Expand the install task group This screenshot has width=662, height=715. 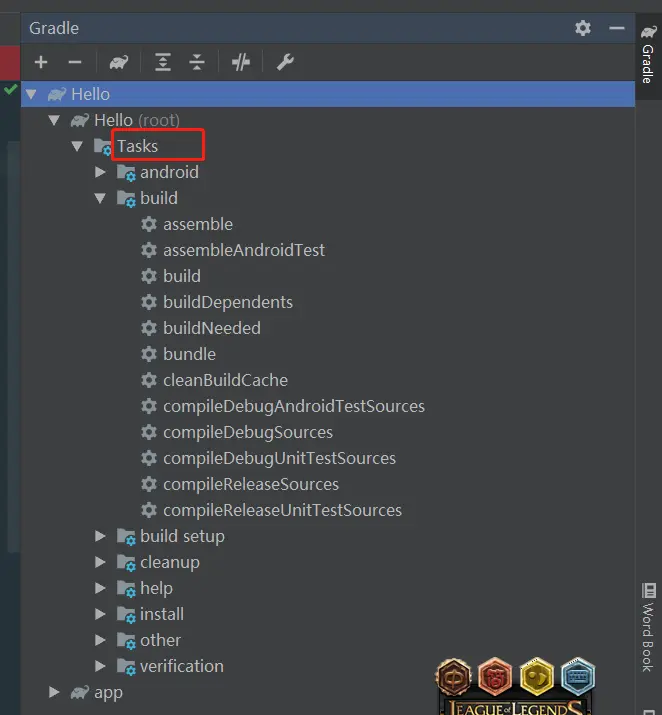[x=100, y=614]
